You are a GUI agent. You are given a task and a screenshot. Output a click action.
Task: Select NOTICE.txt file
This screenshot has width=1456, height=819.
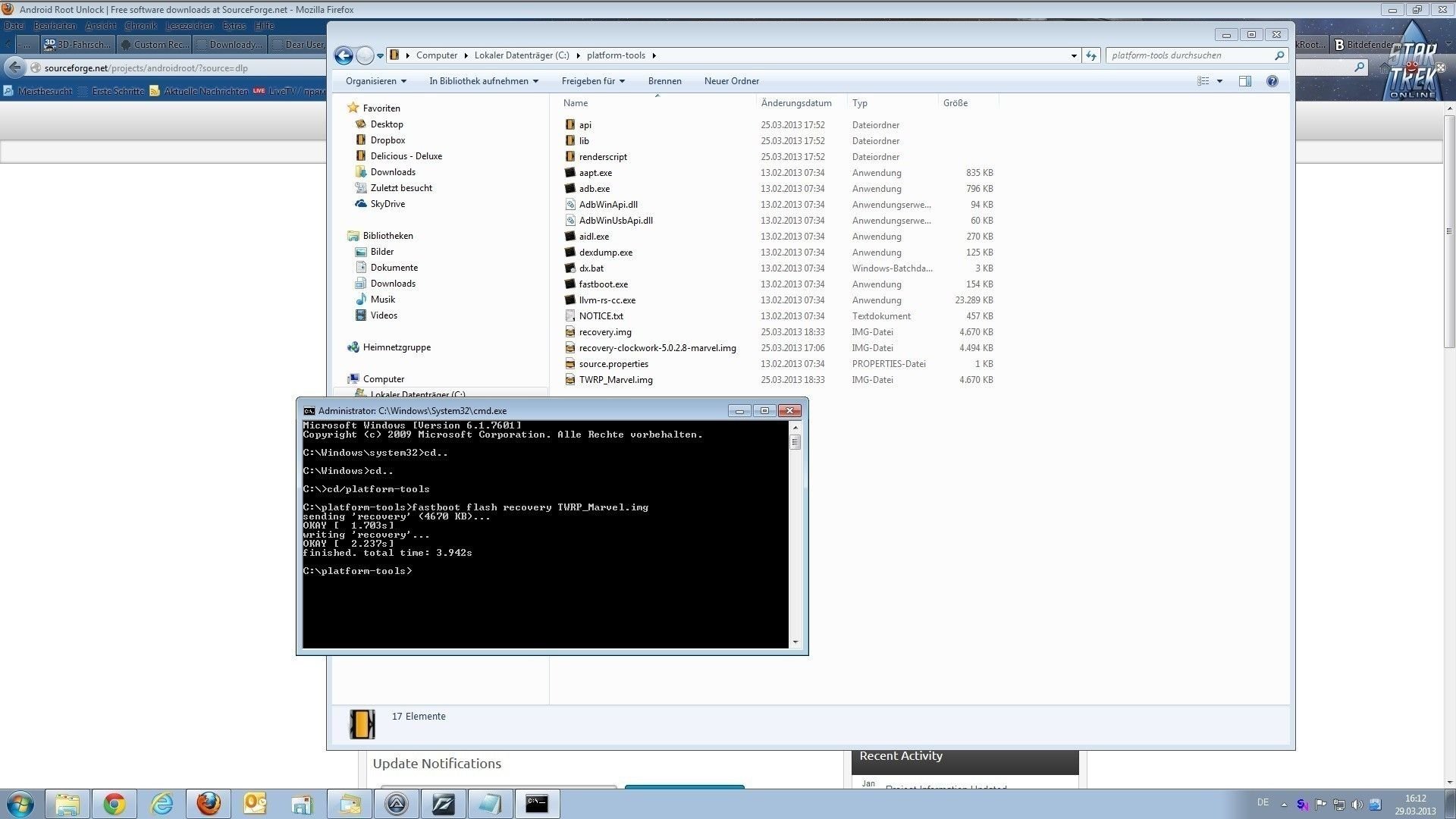click(x=601, y=316)
